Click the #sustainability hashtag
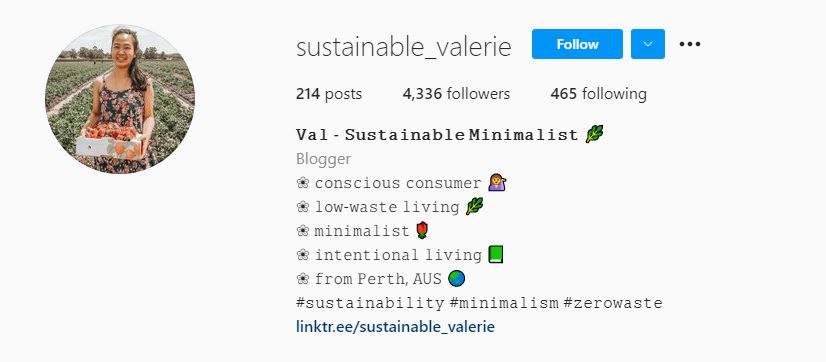This screenshot has height=362, width=826. 370,303
